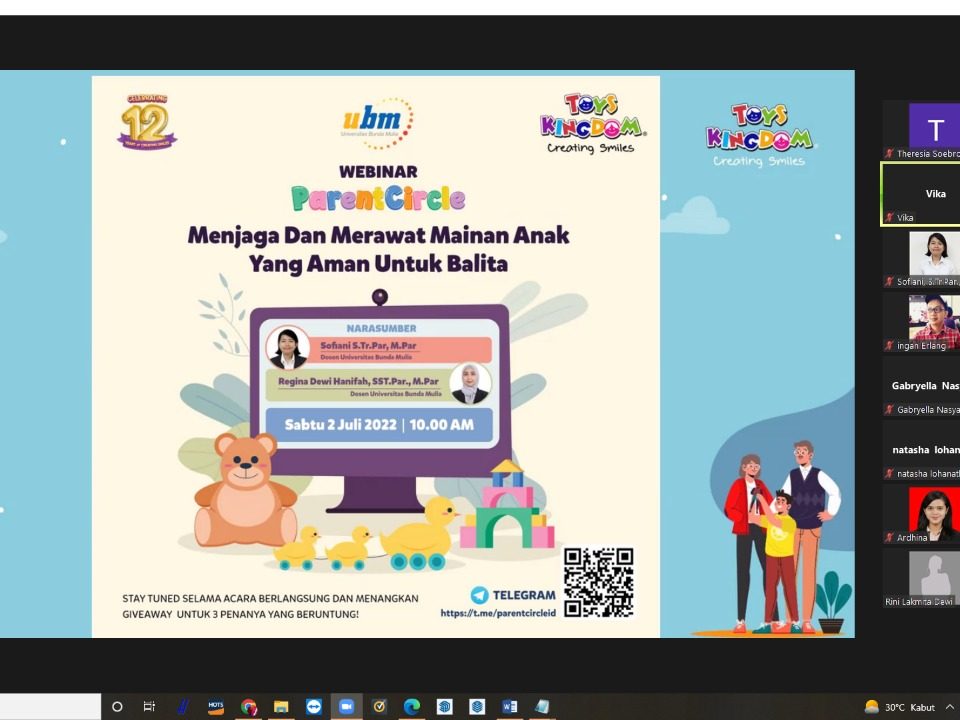This screenshot has width=960, height=720.
Task: Click muted mic icon beside Gabryella Nasya
Action: click(889, 410)
